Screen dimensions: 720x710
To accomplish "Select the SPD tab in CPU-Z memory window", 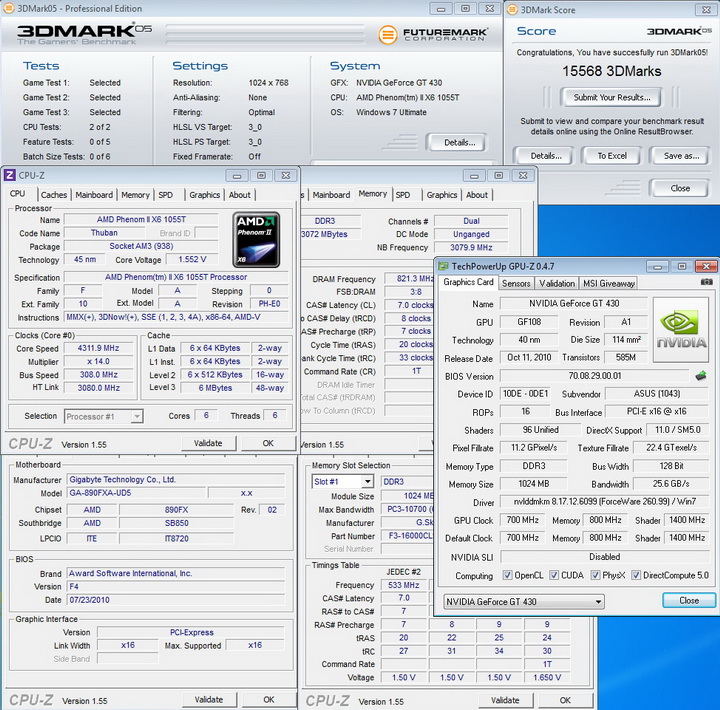I will 403,195.
